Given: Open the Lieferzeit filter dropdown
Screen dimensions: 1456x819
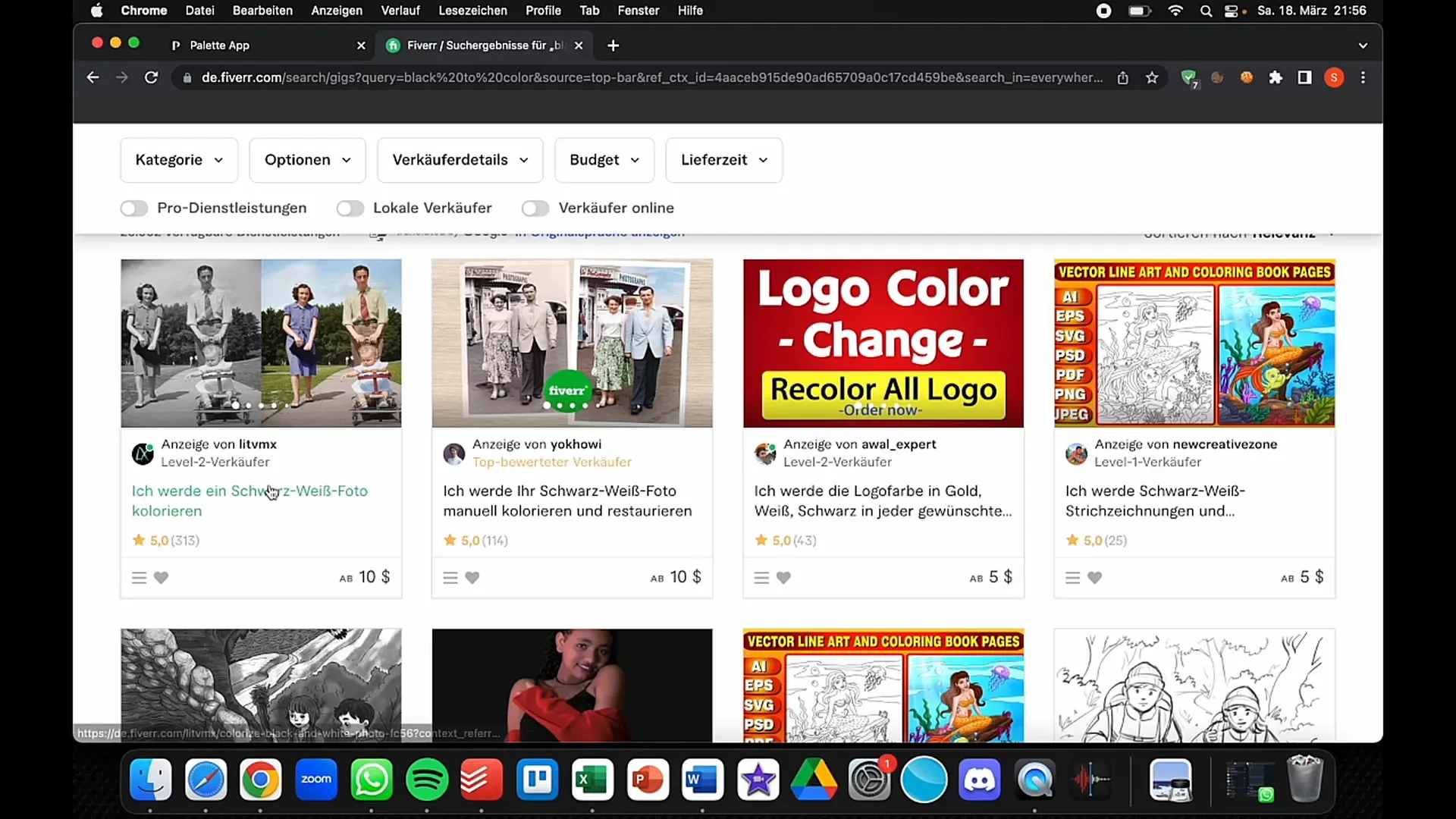Looking at the screenshot, I should [724, 160].
